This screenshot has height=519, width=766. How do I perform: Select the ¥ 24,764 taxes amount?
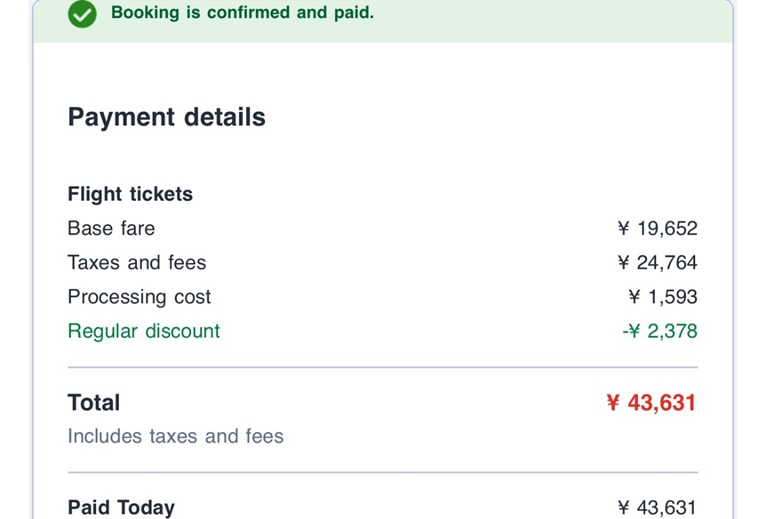[657, 263]
